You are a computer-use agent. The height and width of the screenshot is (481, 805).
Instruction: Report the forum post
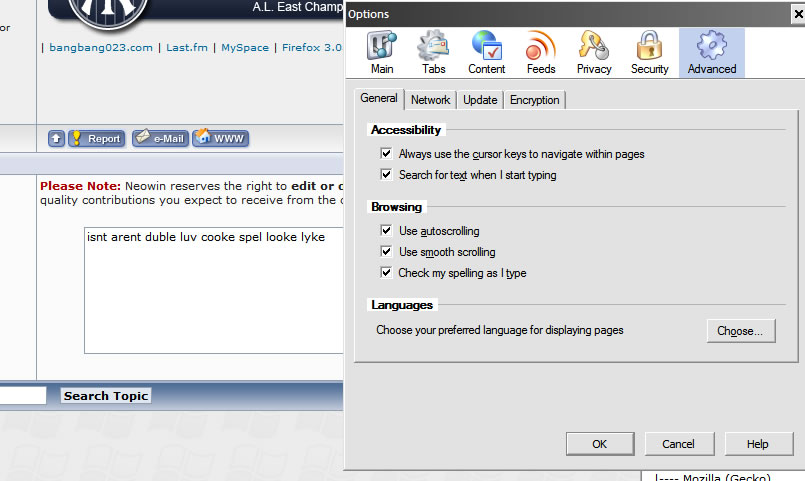coord(97,139)
